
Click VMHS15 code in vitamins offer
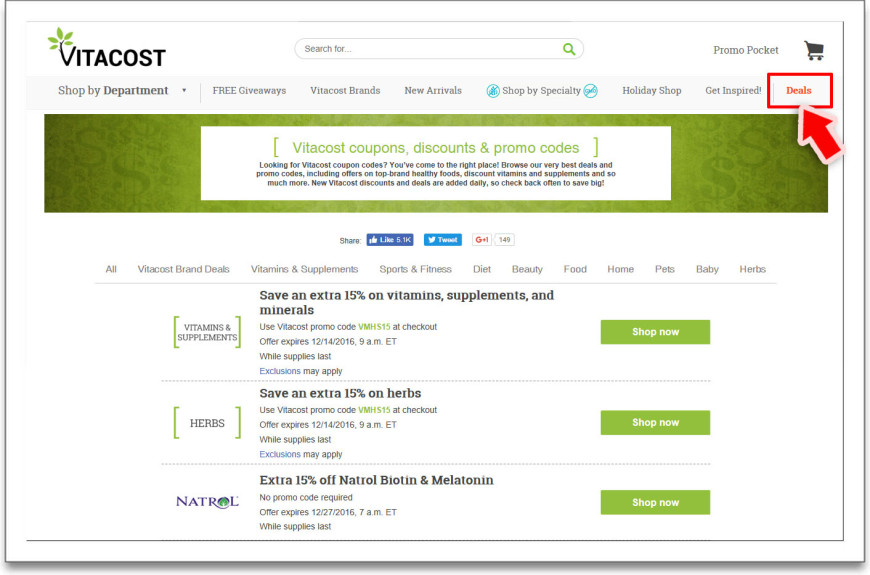pos(374,327)
